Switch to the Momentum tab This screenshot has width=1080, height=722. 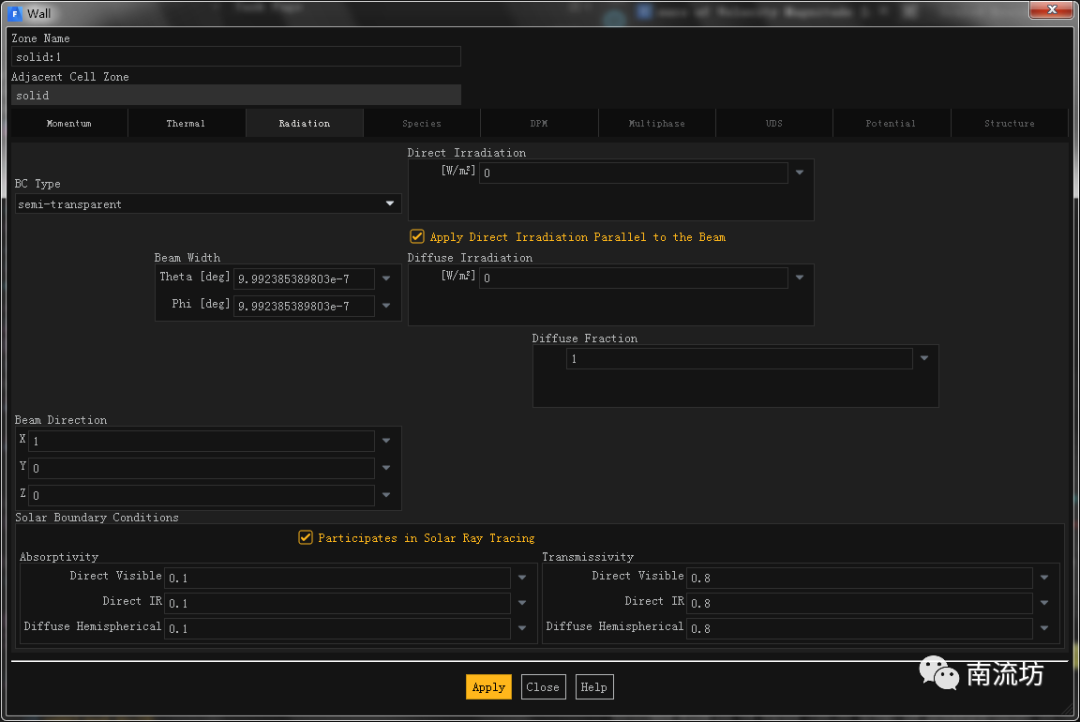(x=69, y=123)
